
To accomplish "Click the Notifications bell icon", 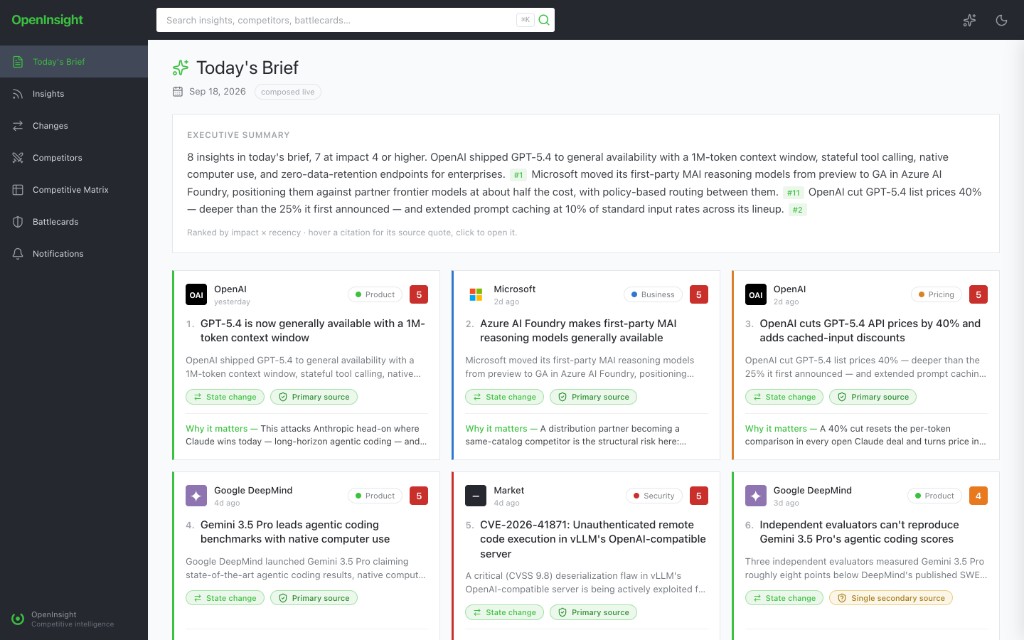I will click(x=18, y=253).
